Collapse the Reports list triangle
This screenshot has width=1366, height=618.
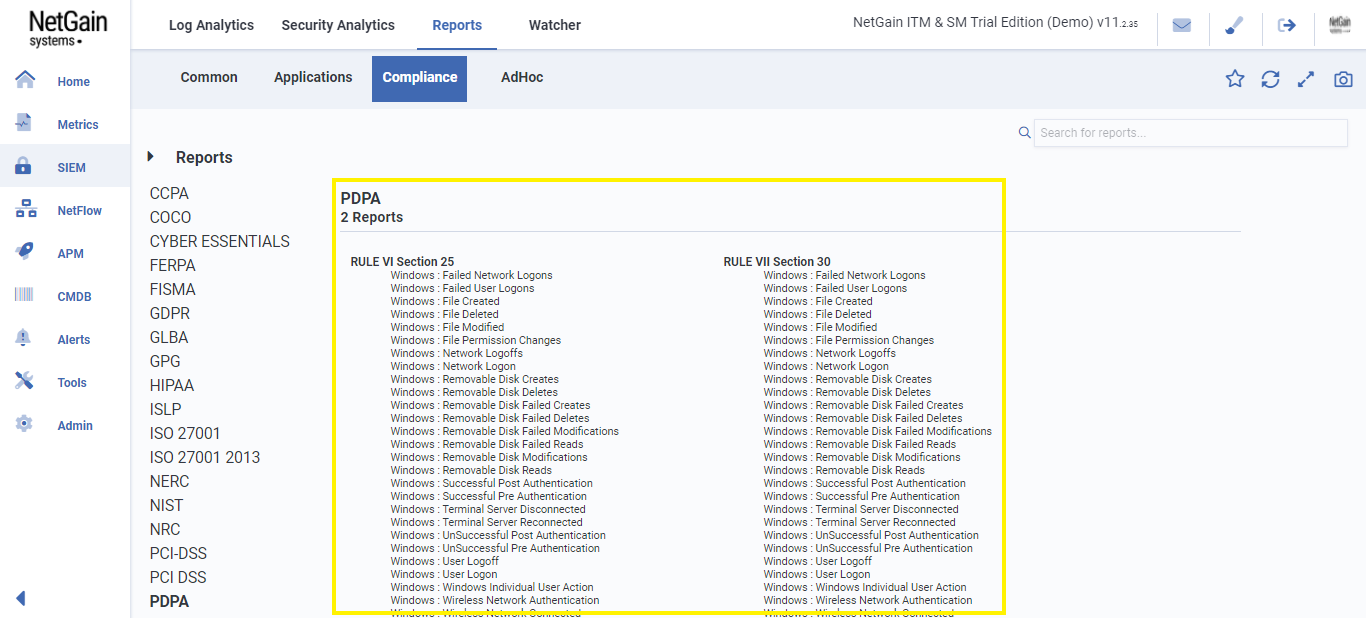pyautogui.click(x=151, y=156)
